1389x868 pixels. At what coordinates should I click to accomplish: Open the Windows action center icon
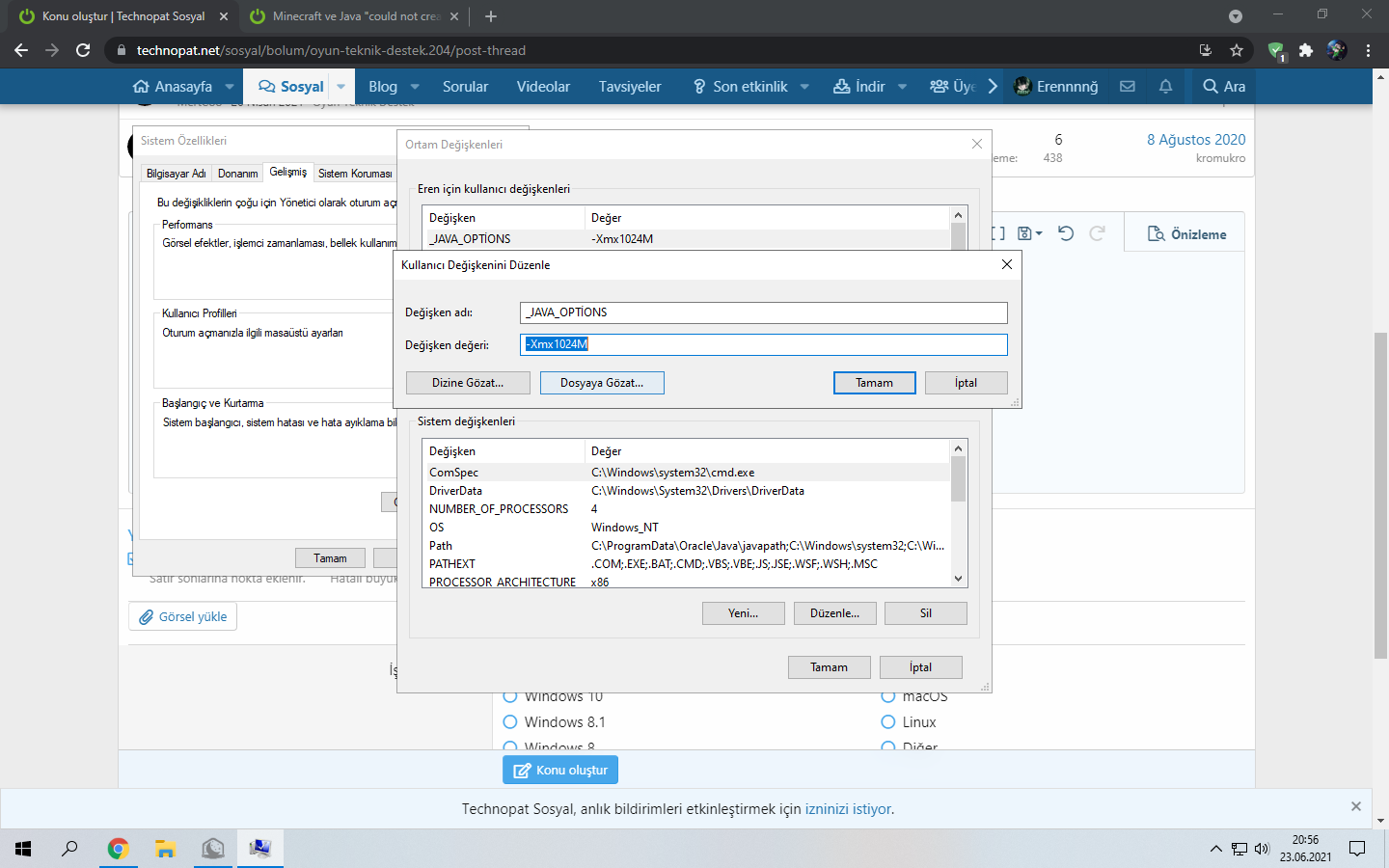[1357, 849]
